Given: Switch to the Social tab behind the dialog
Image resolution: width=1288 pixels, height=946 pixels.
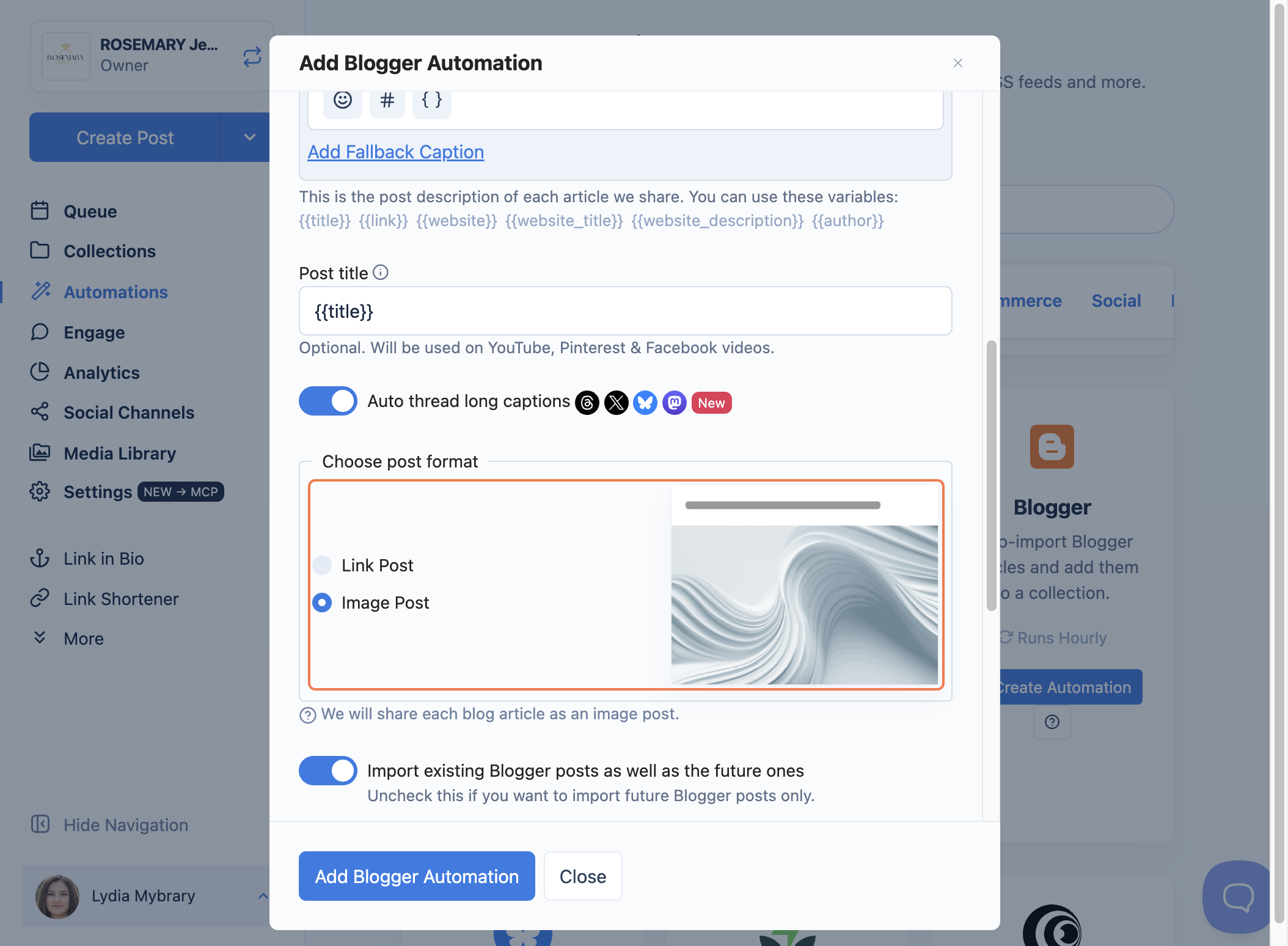Looking at the screenshot, I should tap(1116, 301).
